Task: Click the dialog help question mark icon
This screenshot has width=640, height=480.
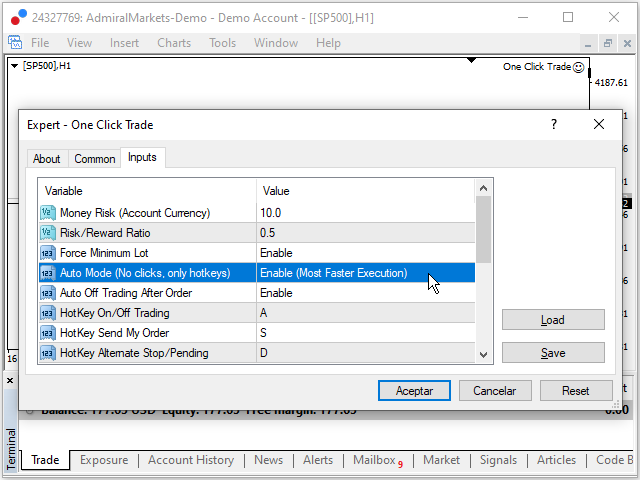Action: [554, 125]
